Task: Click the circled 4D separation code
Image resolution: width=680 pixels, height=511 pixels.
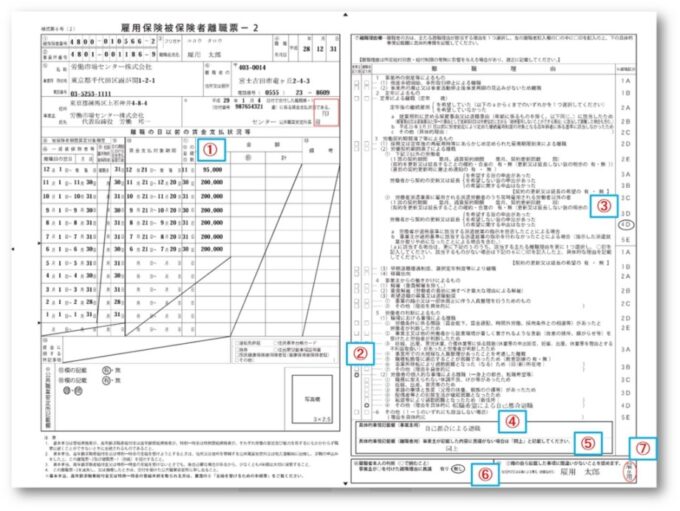Action: [x=626, y=225]
